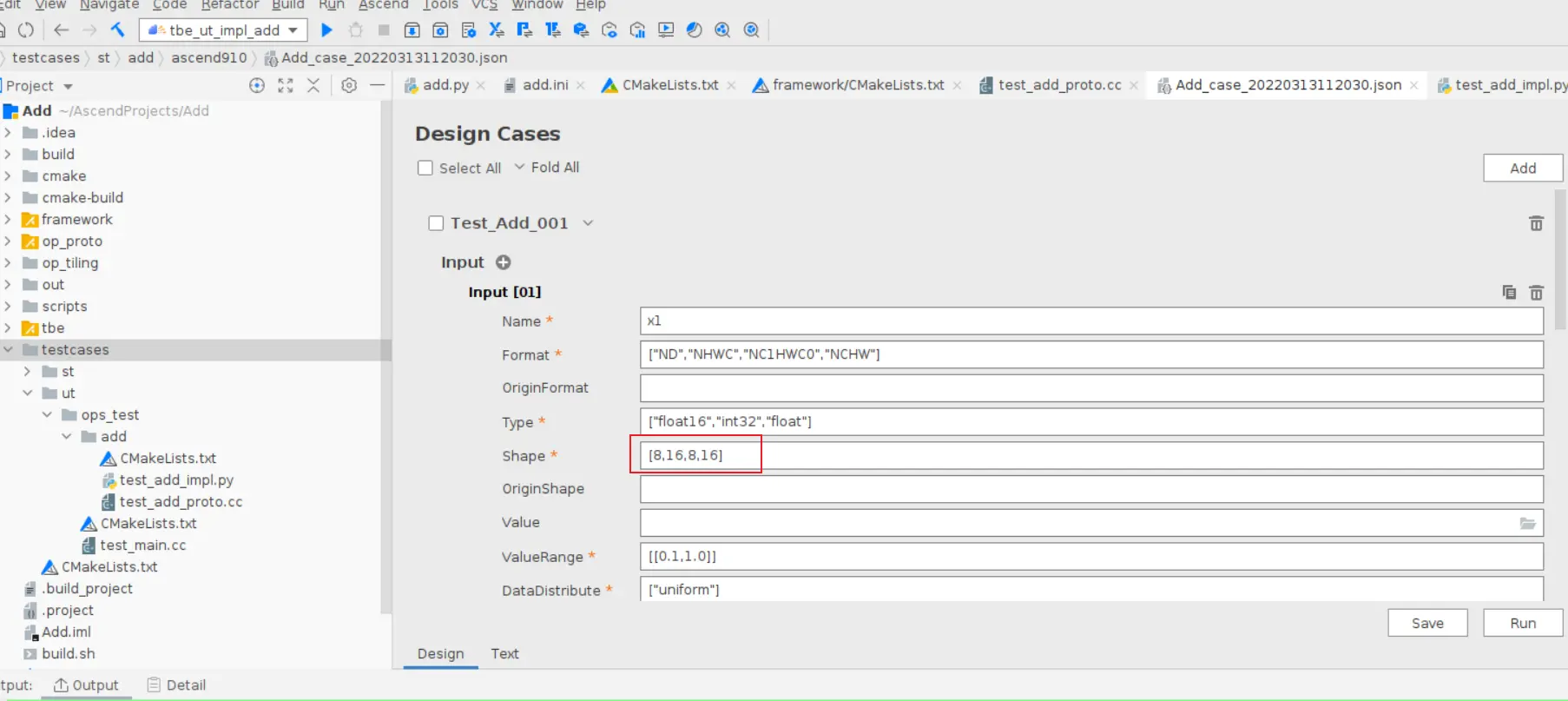1568x701 pixels.
Task: Switch to the add.py editor tab
Action: point(445,85)
